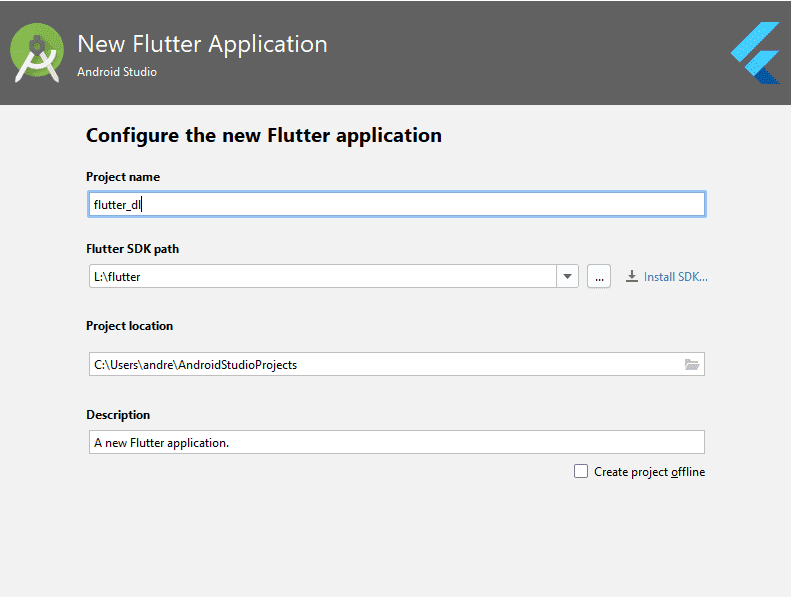791x597 pixels.
Task: Click the 'Create project offline' label text
Action: (649, 472)
